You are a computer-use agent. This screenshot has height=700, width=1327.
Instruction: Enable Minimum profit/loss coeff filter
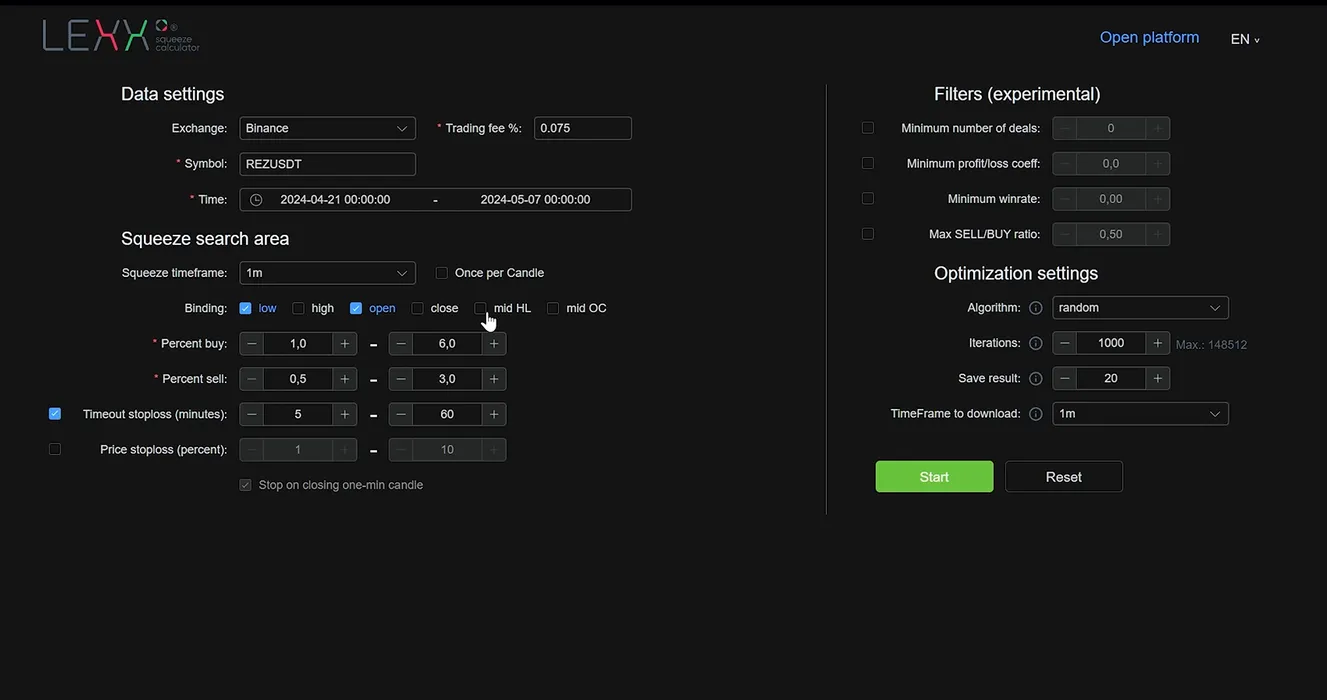868,163
